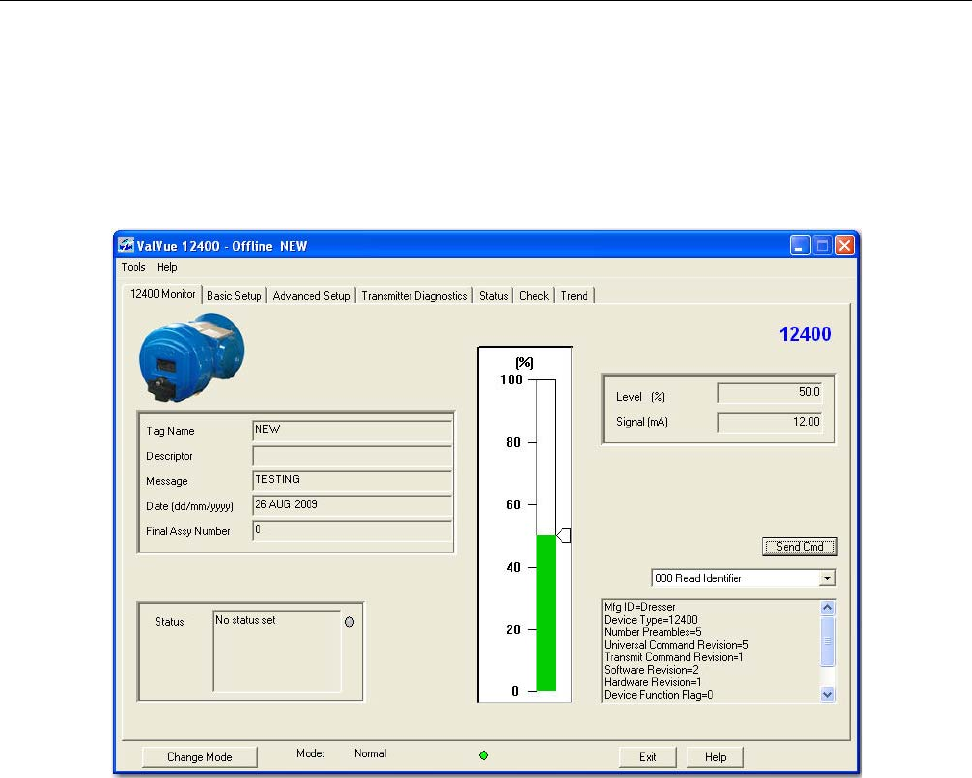Image resolution: width=972 pixels, height=778 pixels.
Task: Click the level gauge pointer marker
Action: click(x=563, y=535)
